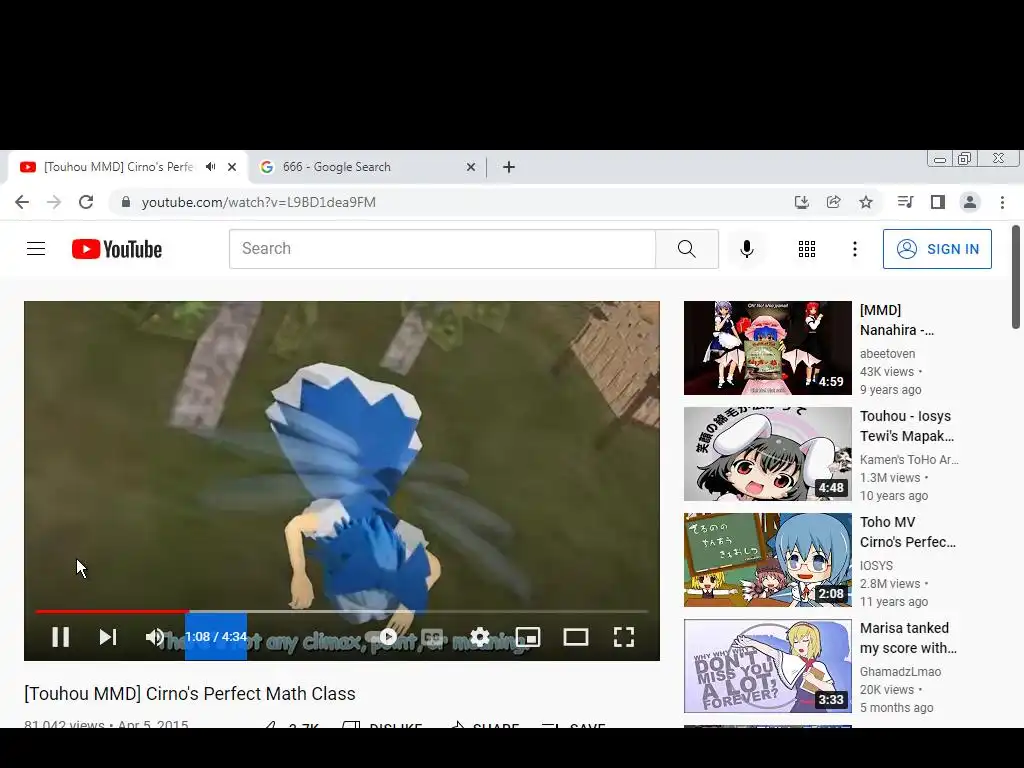The image size is (1024, 768).
Task: Open the Chrome side panel
Action: [938, 202]
